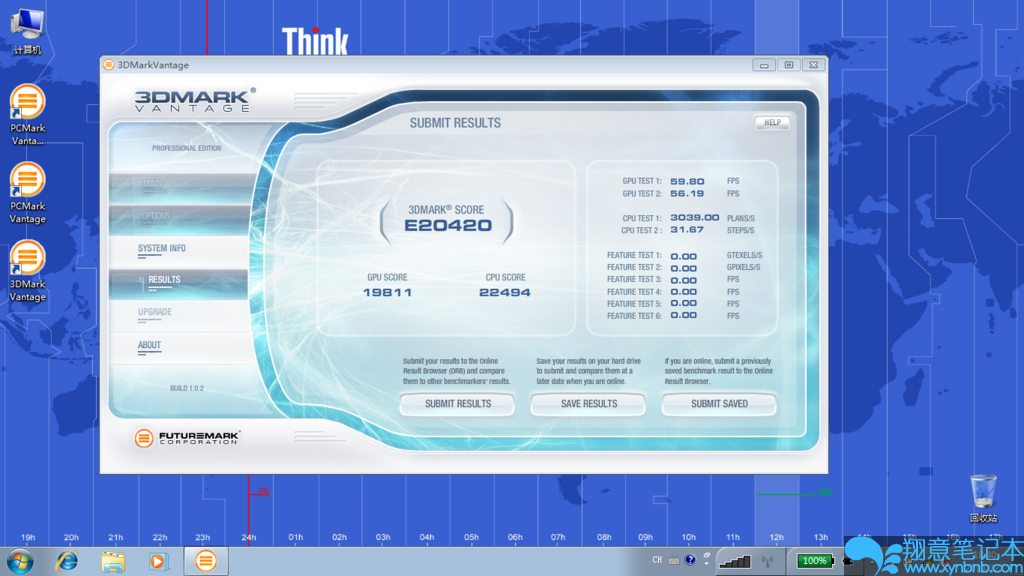1024x576 pixels.
Task: Click the SUBMIT RESULTS button
Action: [x=457, y=404]
